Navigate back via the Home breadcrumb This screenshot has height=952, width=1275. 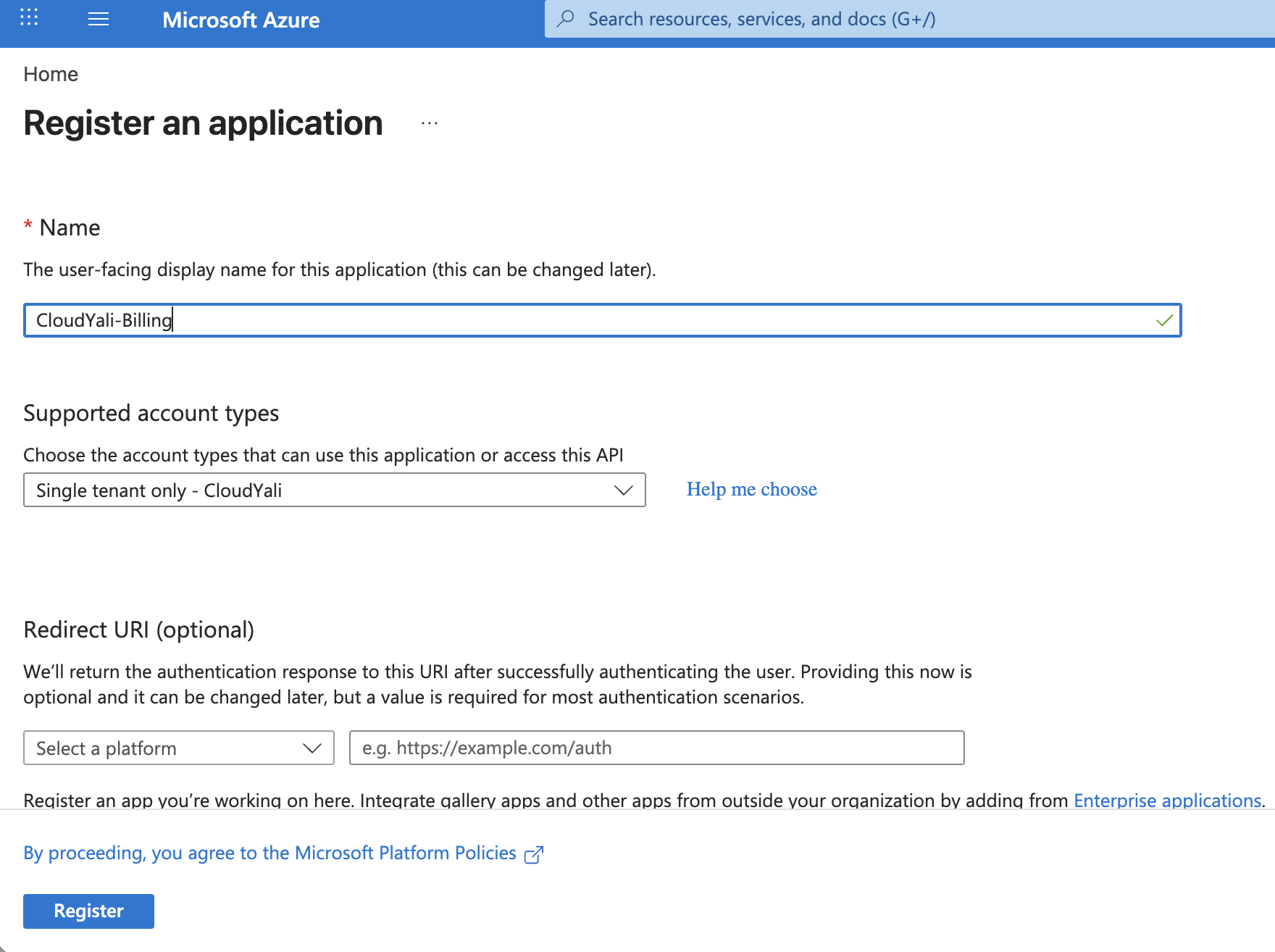point(51,74)
